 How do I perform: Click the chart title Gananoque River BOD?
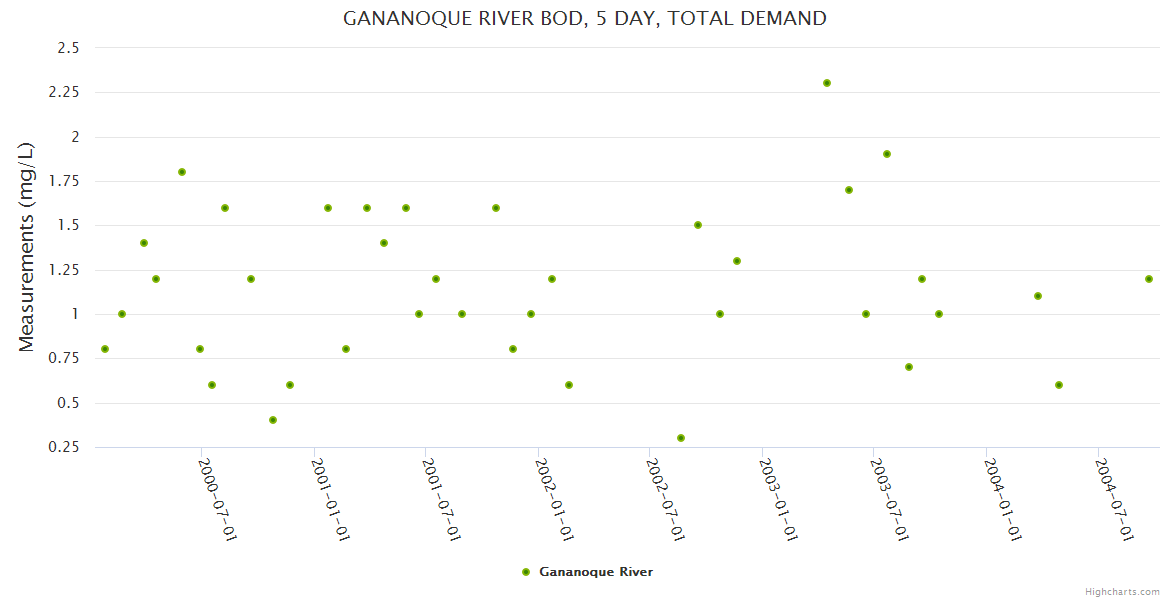[585, 18]
